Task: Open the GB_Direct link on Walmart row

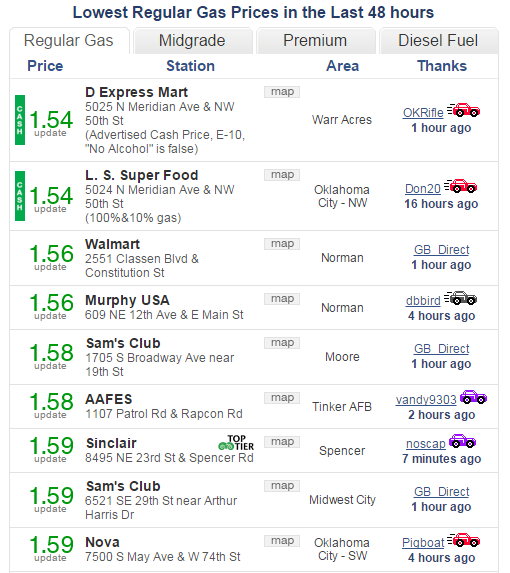Action: pos(441,250)
